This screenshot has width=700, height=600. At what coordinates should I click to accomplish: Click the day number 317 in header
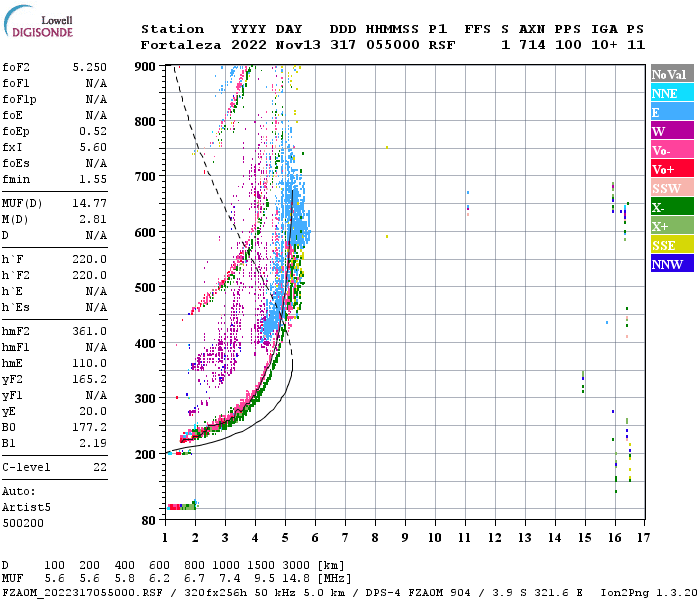coord(343,45)
